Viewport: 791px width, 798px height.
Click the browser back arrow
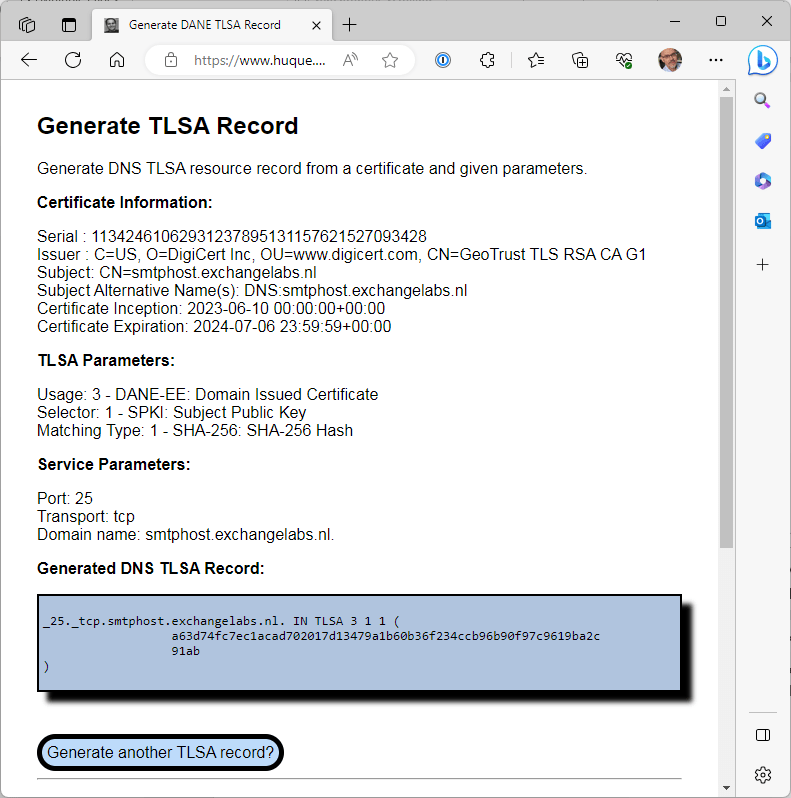[28, 60]
